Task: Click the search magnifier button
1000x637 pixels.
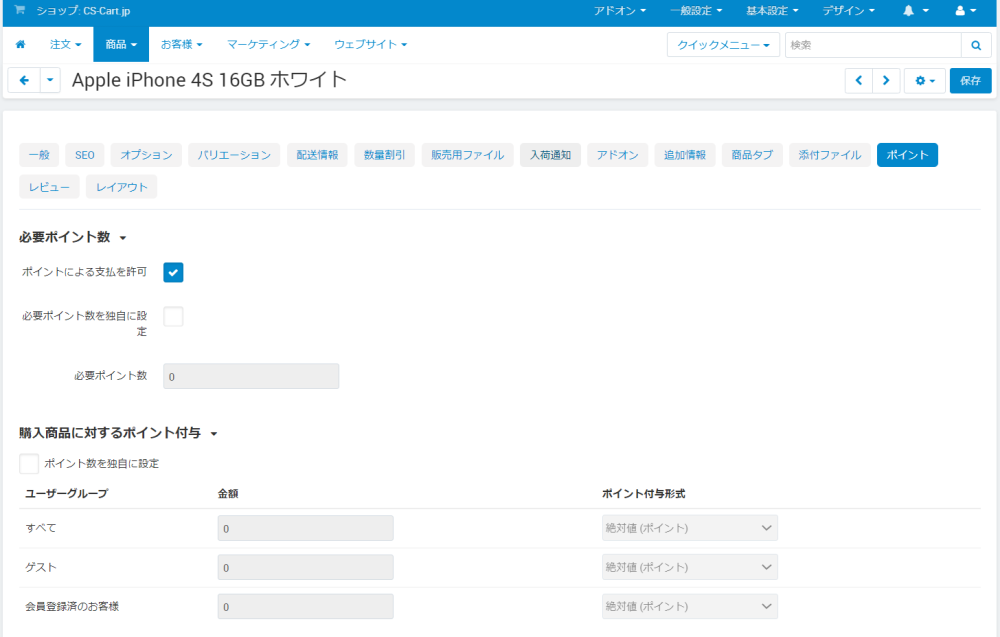Action: point(976,45)
